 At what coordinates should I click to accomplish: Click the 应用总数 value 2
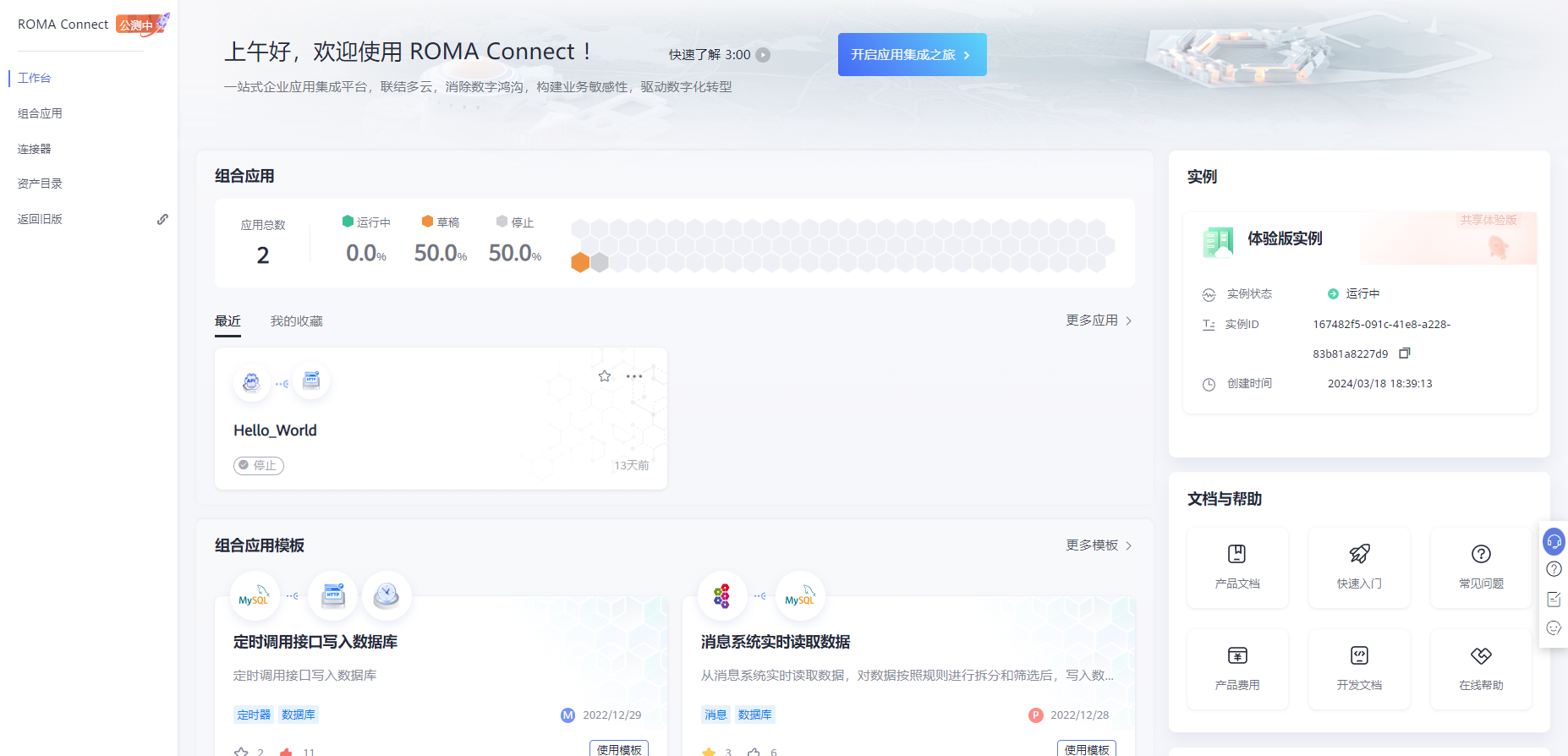[263, 255]
